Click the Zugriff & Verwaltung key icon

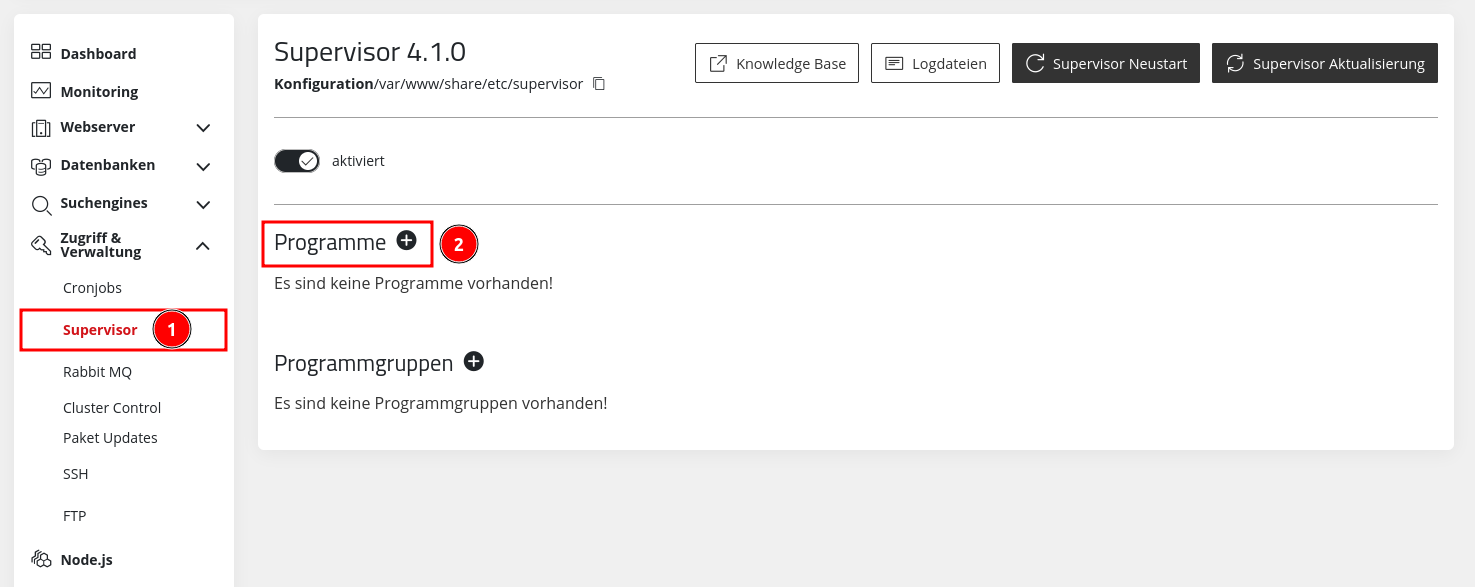tap(41, 245)
